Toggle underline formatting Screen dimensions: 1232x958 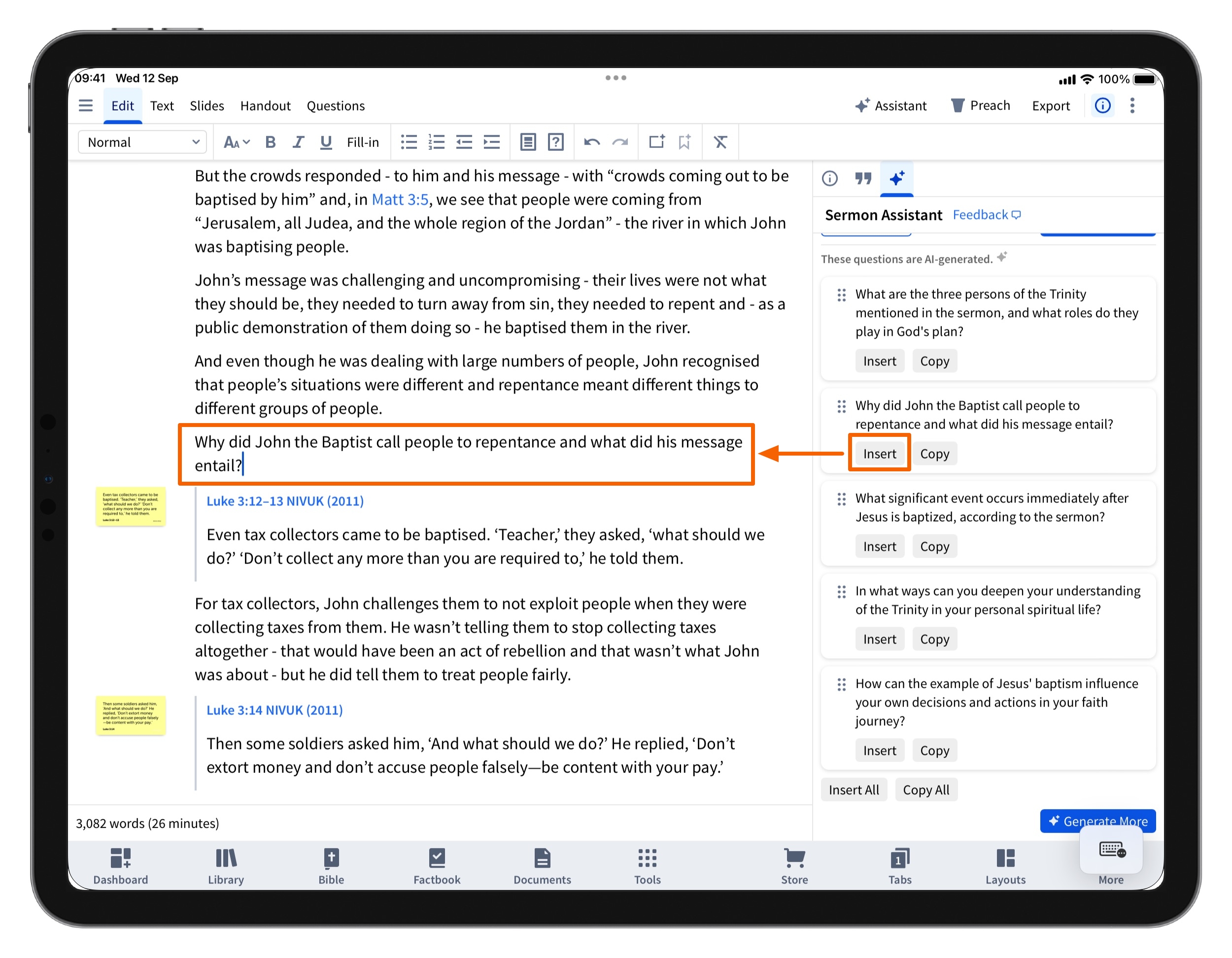(x=325, y=142)
